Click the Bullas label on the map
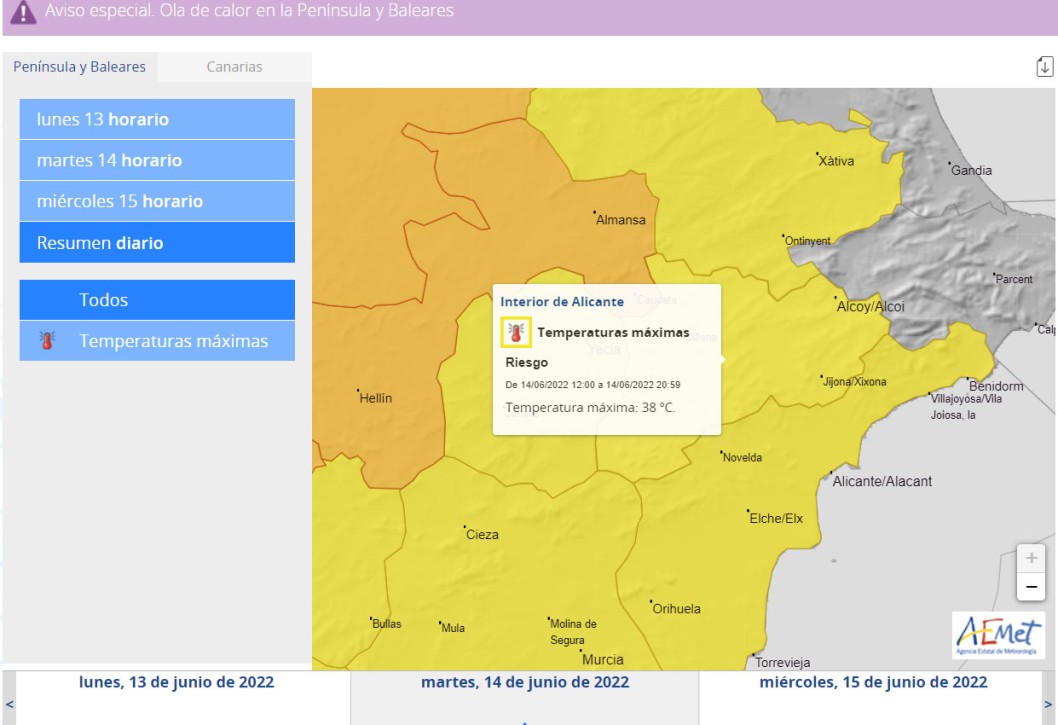 tap(386, 624)
